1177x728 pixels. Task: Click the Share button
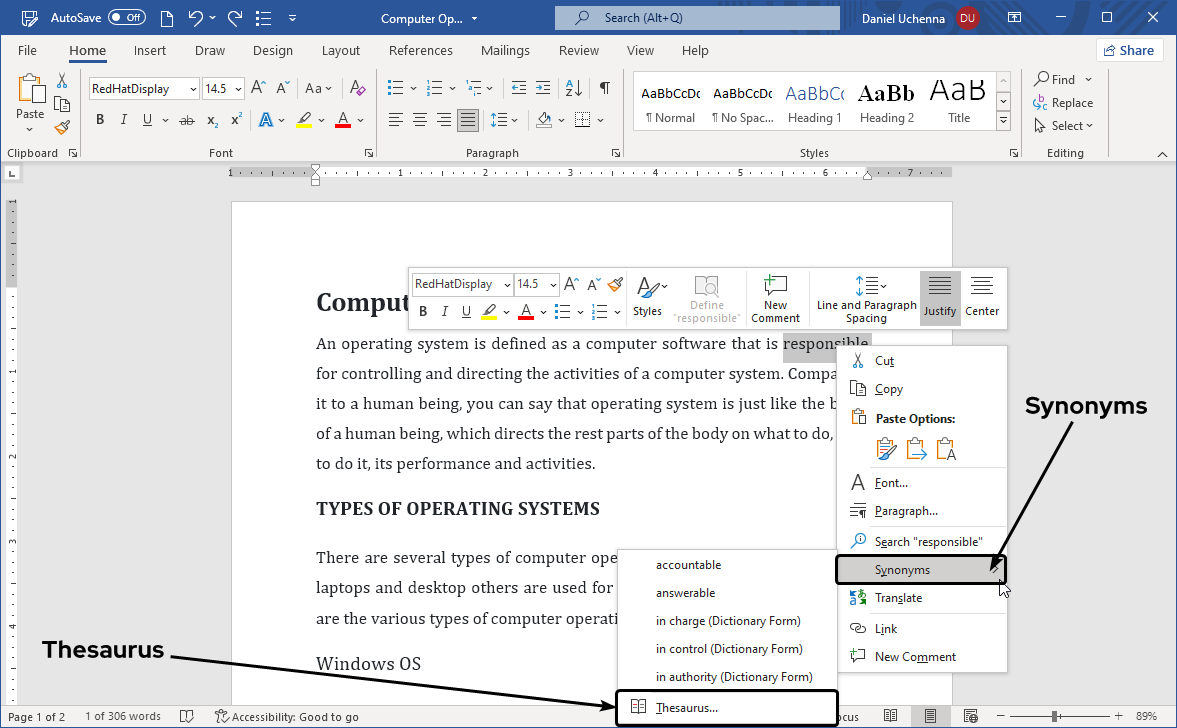1128,51
